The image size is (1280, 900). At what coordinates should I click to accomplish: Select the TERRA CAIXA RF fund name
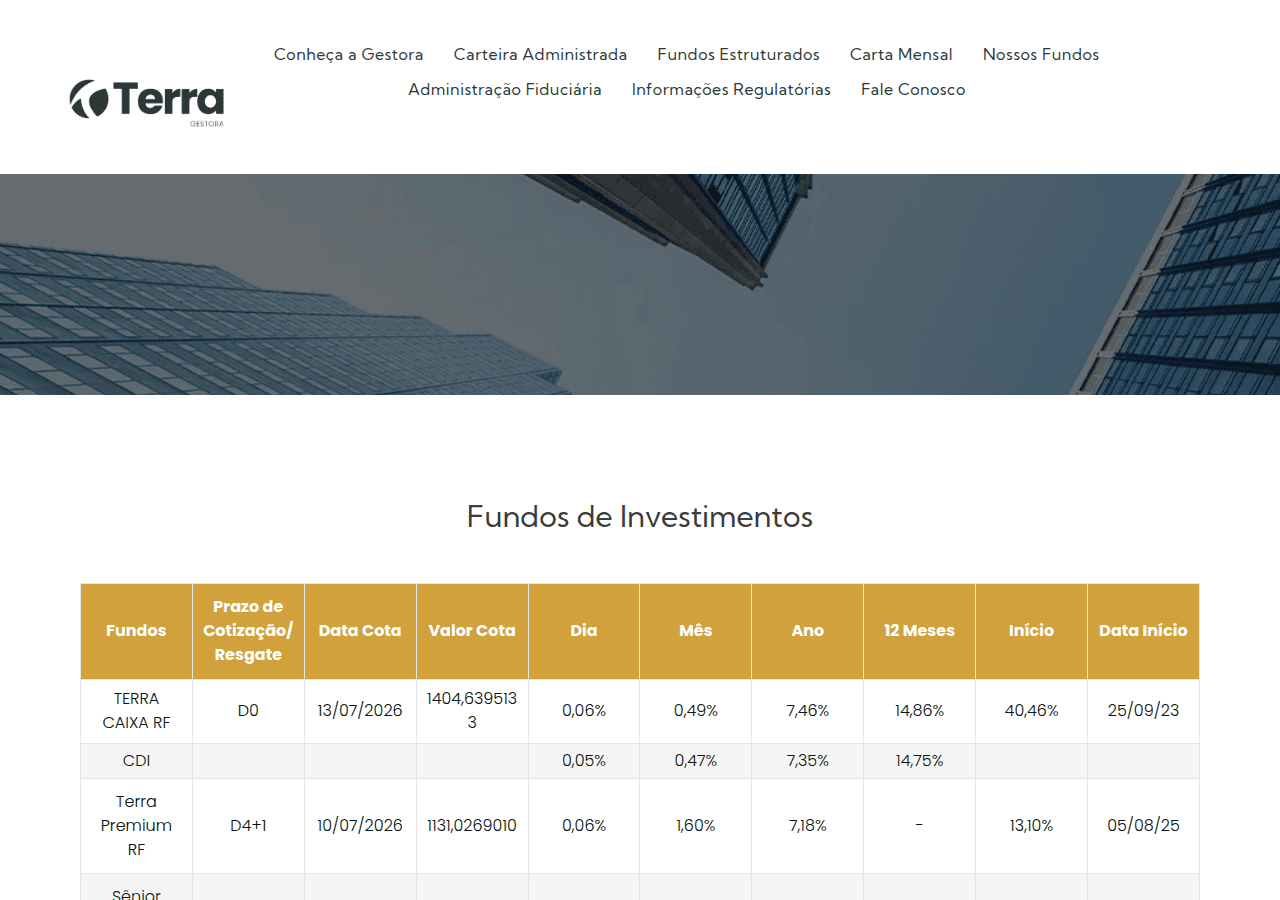pos(136,710)
